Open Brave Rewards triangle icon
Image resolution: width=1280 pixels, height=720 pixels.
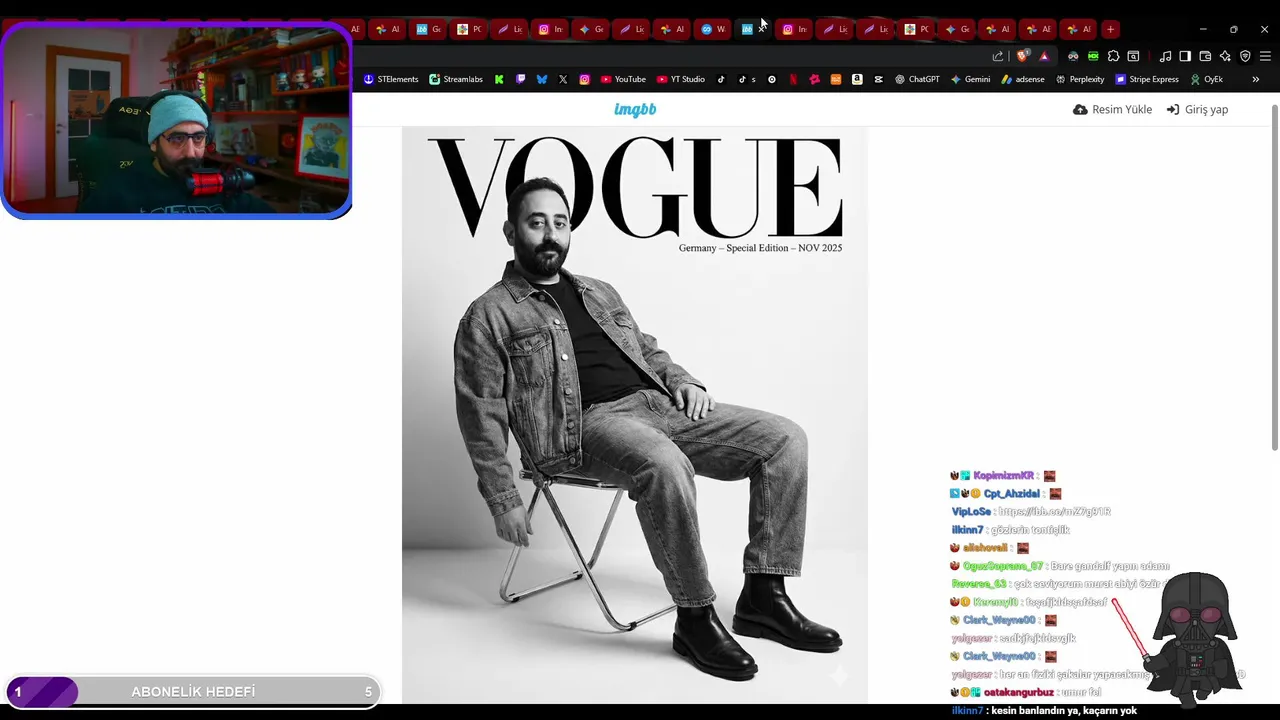pyautogui.click(x=1044, y=56)
